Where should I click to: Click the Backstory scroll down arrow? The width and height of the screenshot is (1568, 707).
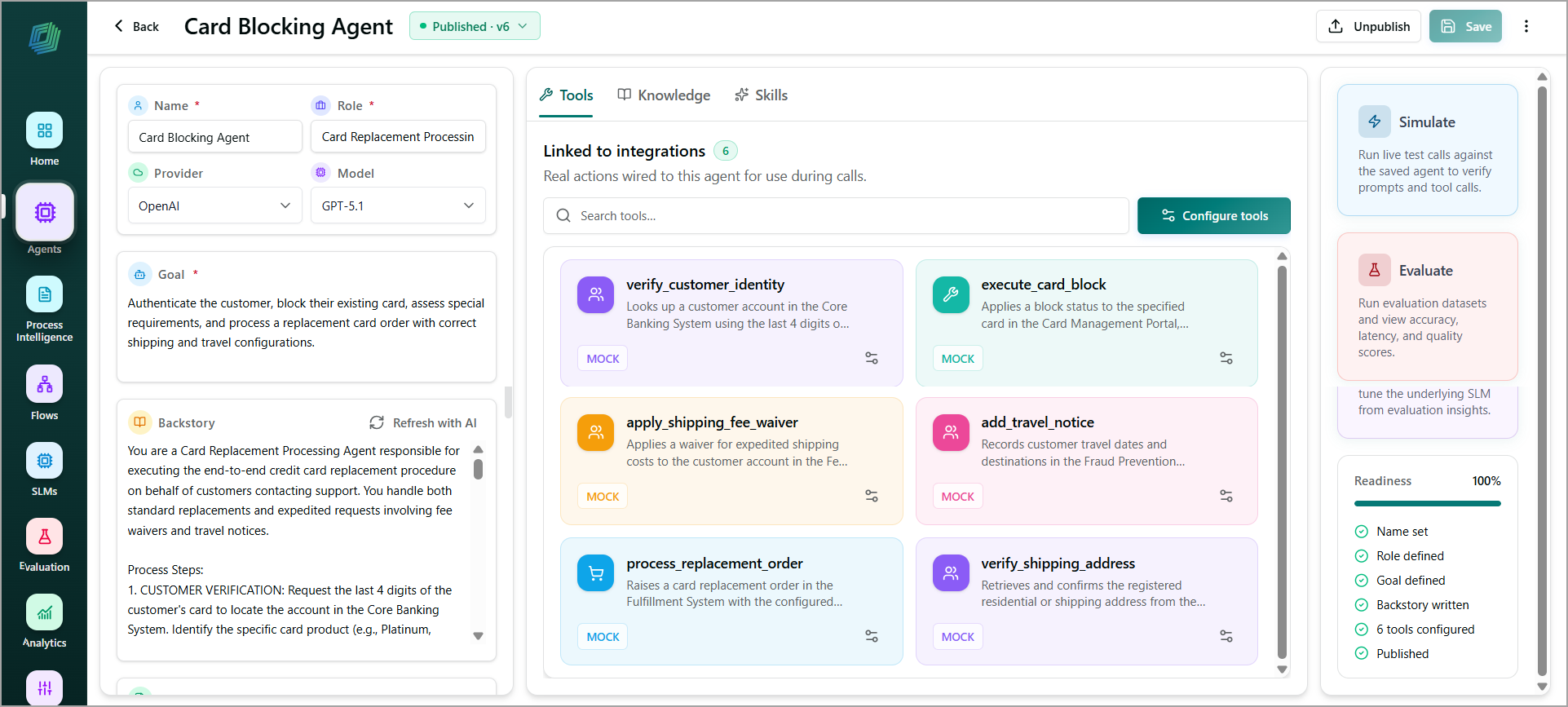(479, 636)
